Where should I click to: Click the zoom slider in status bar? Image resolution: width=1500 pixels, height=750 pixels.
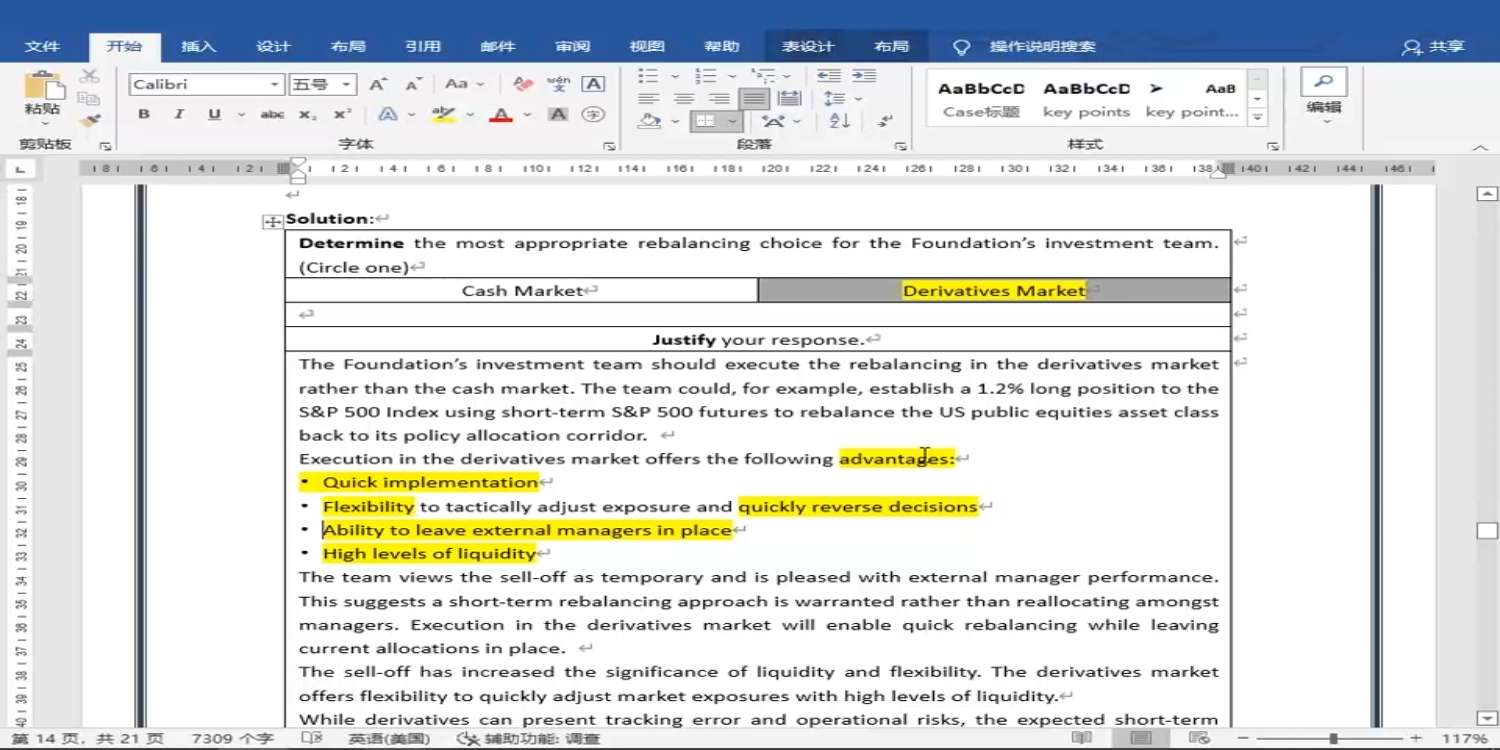point(1333,738)
